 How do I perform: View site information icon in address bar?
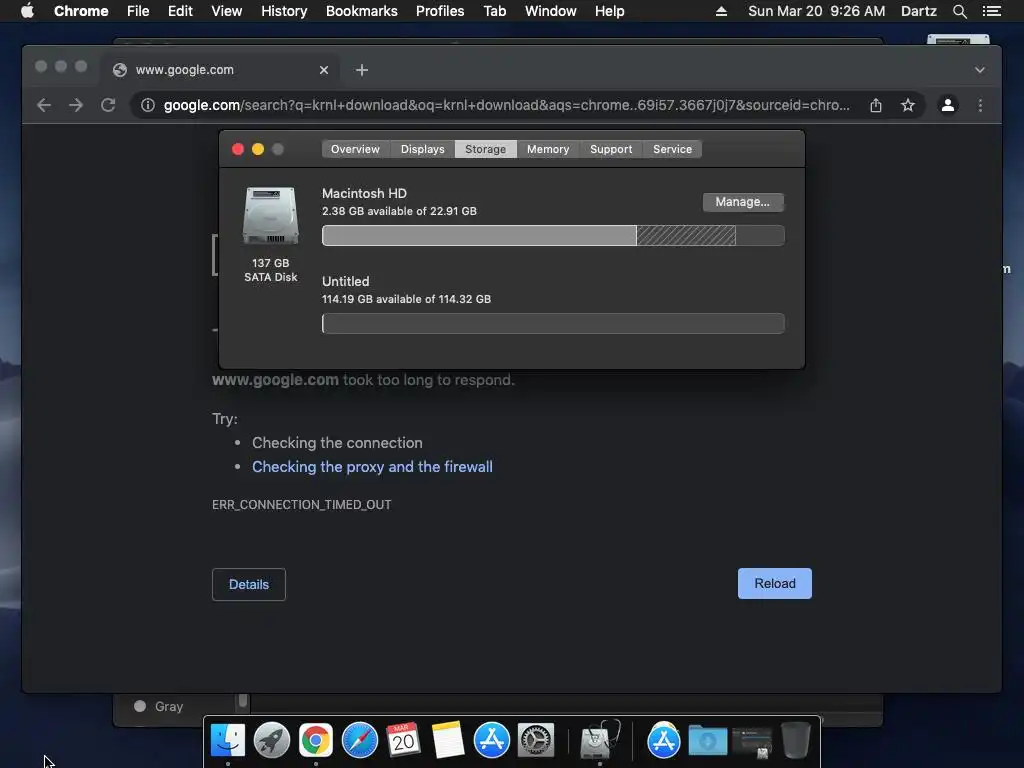coord(148,105)
